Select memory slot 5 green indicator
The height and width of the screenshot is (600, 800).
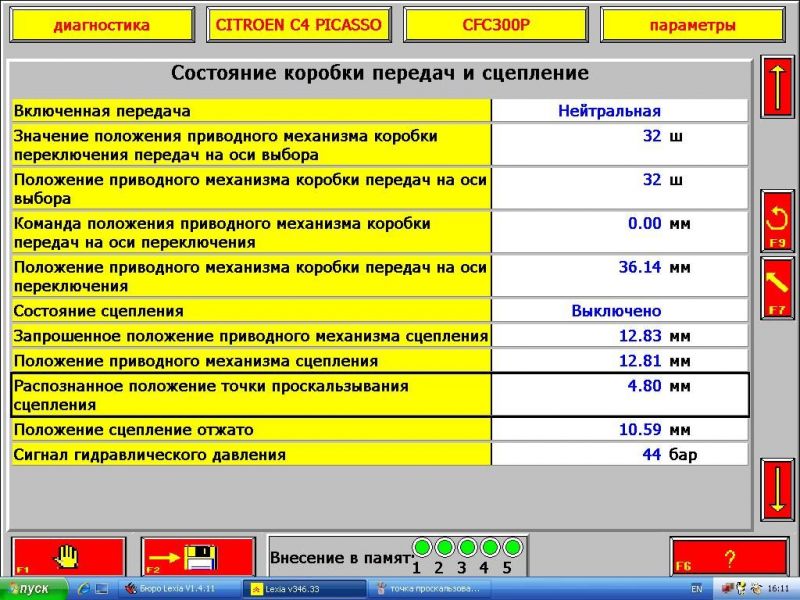(512, 547)
